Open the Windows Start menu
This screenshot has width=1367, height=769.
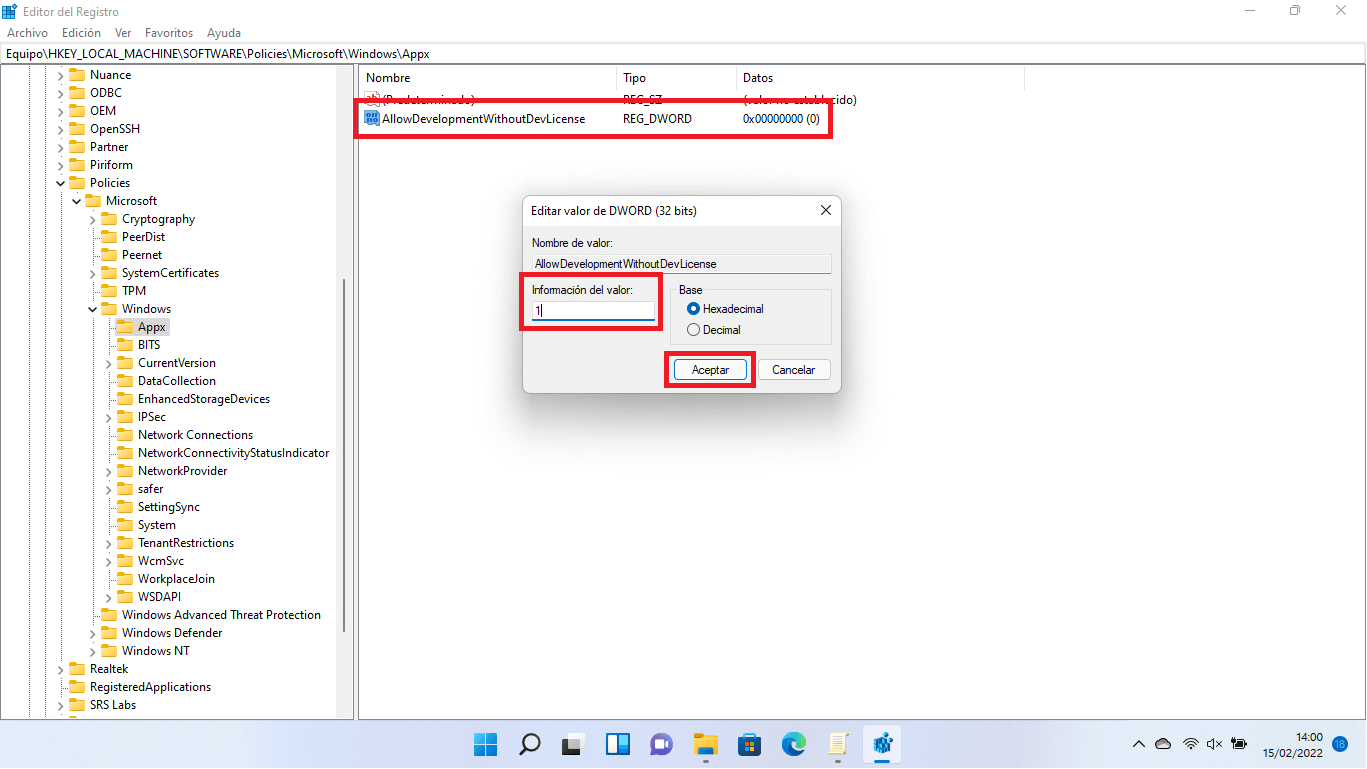(485, 744)
